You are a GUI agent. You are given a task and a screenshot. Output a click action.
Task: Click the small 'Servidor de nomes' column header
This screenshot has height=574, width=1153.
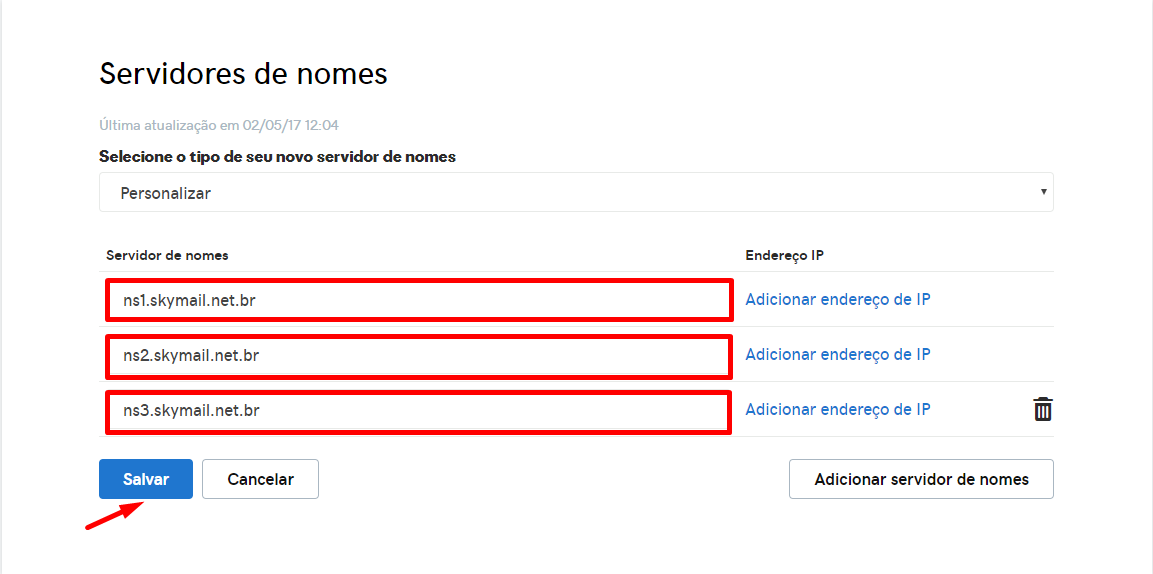click(167, 255)
